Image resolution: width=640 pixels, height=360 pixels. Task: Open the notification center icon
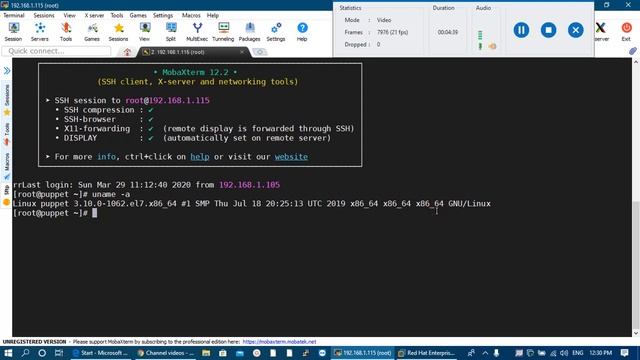[624, 353]
